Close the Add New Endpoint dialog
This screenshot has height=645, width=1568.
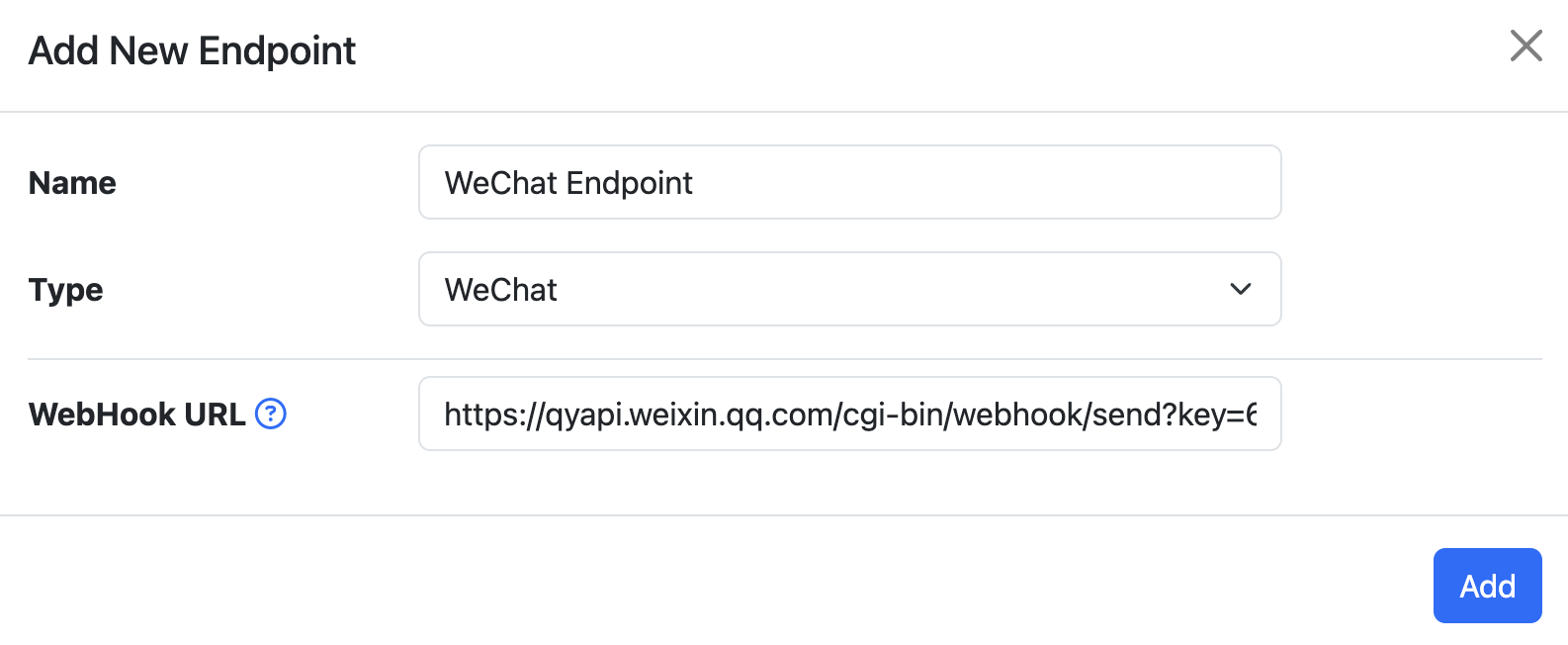(x=1525, y=46)
